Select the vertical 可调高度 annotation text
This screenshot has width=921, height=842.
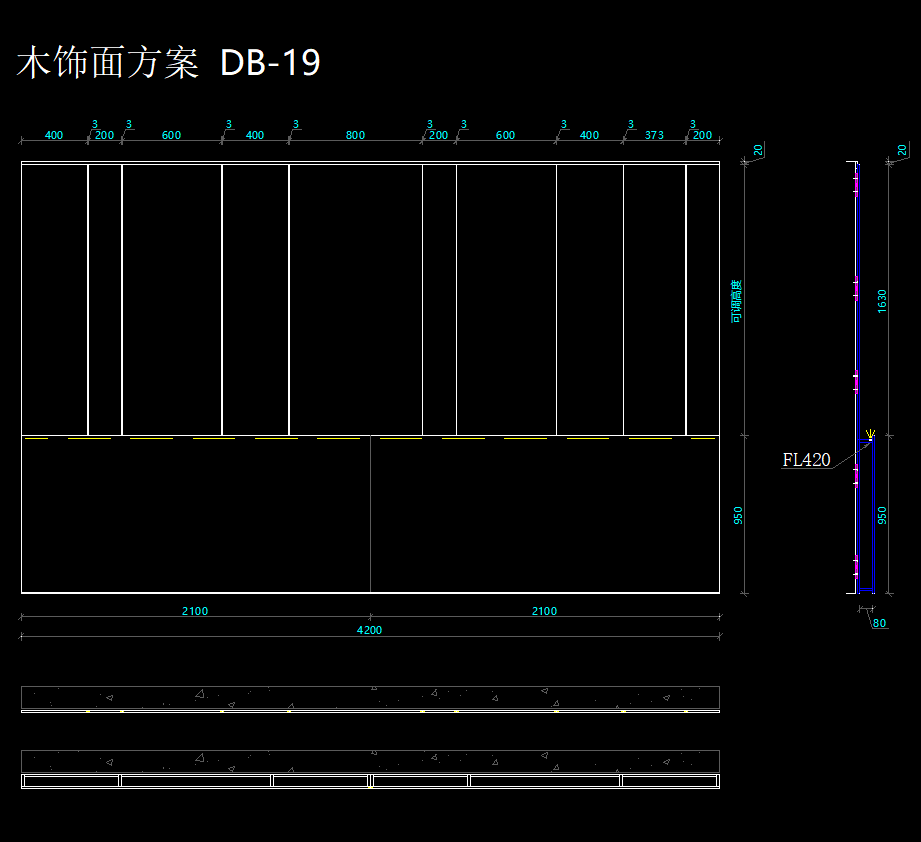[737, 301]
